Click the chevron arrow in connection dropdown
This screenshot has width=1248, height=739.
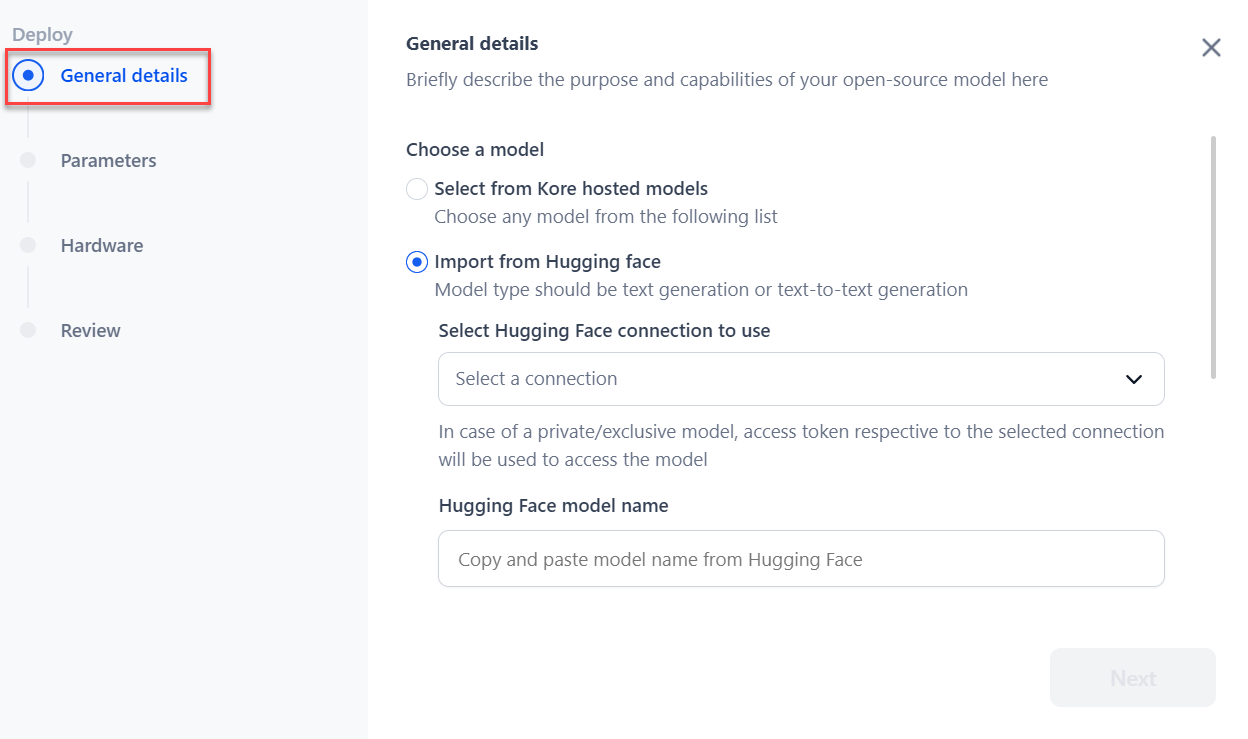(1134, 379)
